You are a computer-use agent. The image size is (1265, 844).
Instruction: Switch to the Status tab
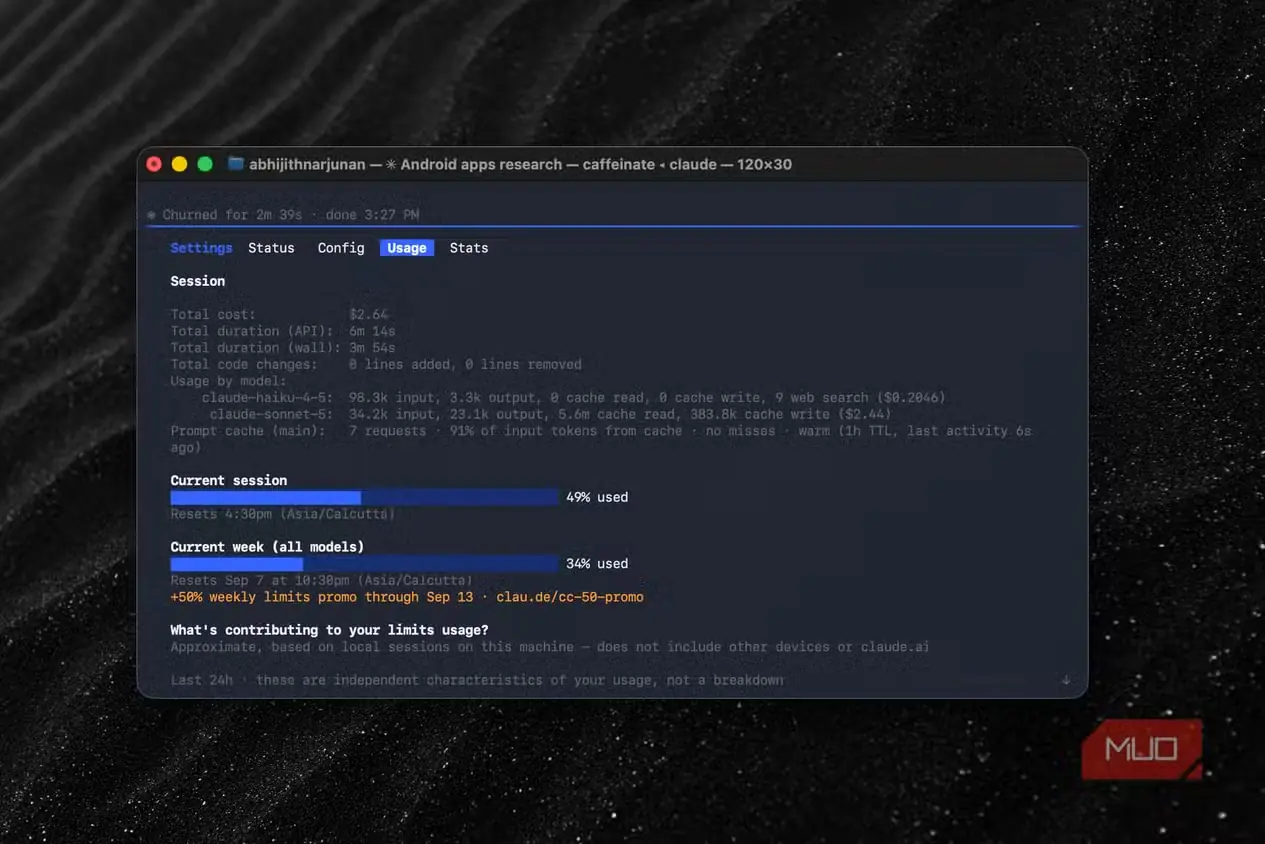point(271,248)
